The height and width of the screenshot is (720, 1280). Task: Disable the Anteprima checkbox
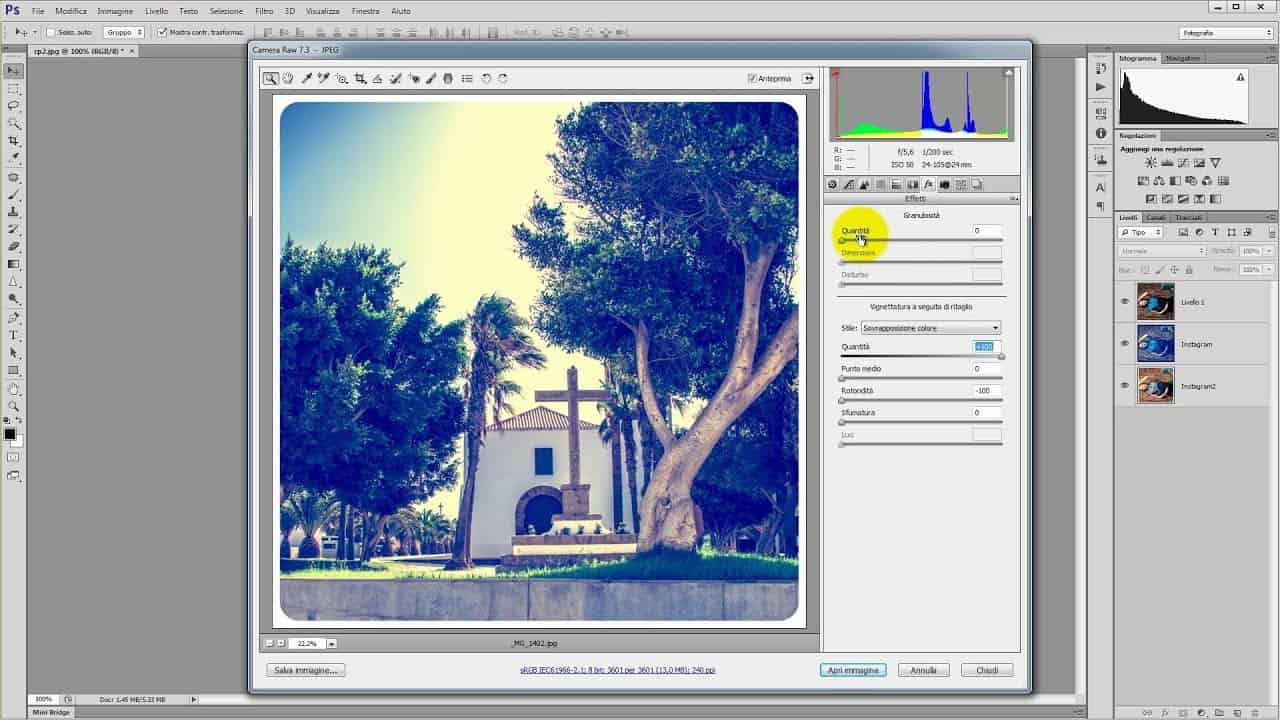click(x=750, y=78)
